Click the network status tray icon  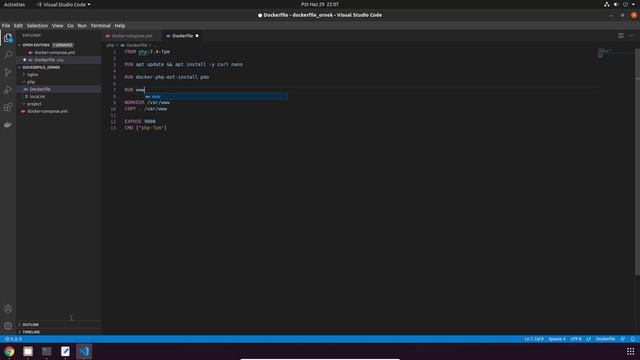(x=607, y=4)
